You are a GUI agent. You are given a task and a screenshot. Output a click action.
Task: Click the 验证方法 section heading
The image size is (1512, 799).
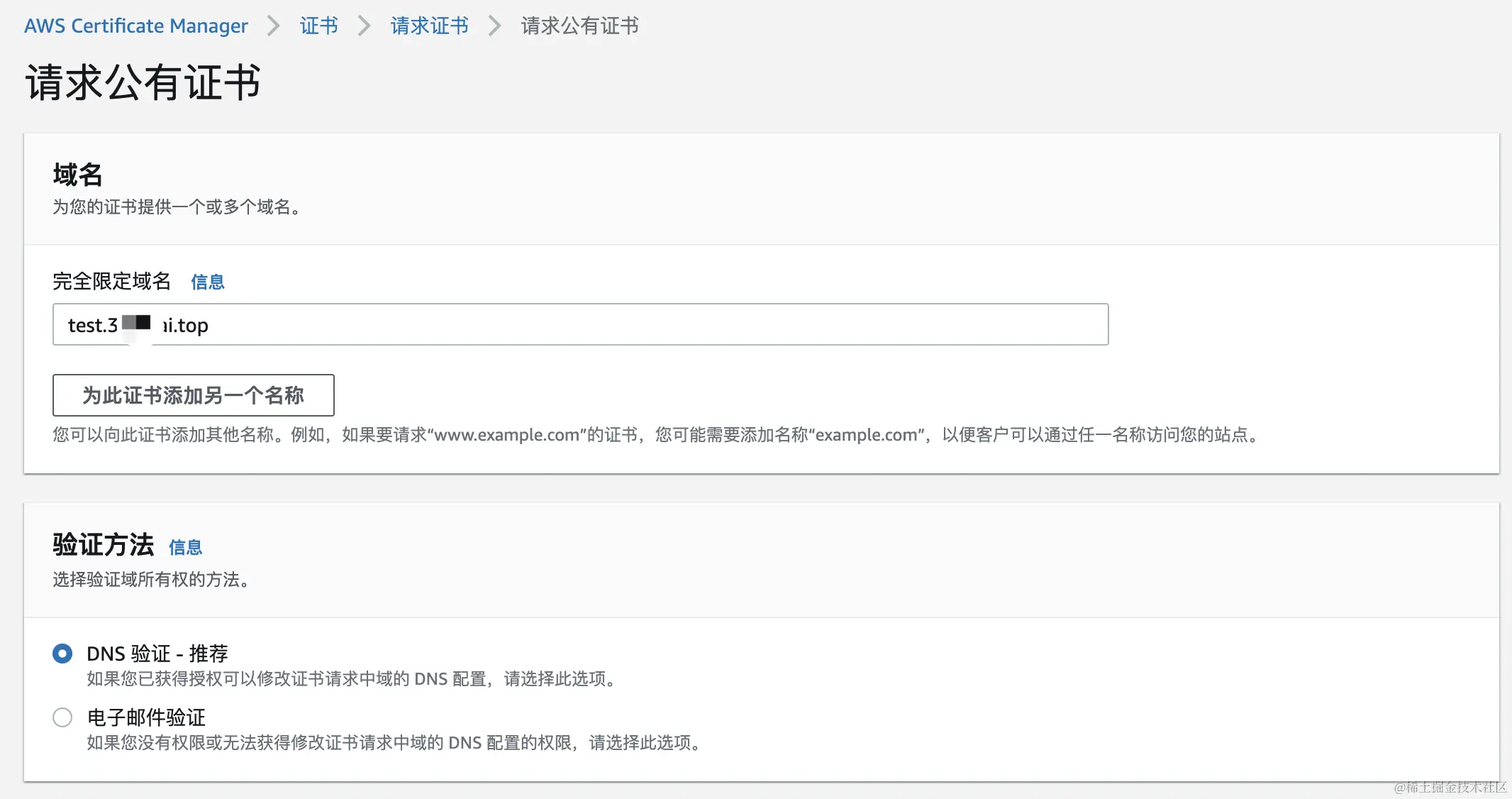pyautogui.click(x=104, y=545)
